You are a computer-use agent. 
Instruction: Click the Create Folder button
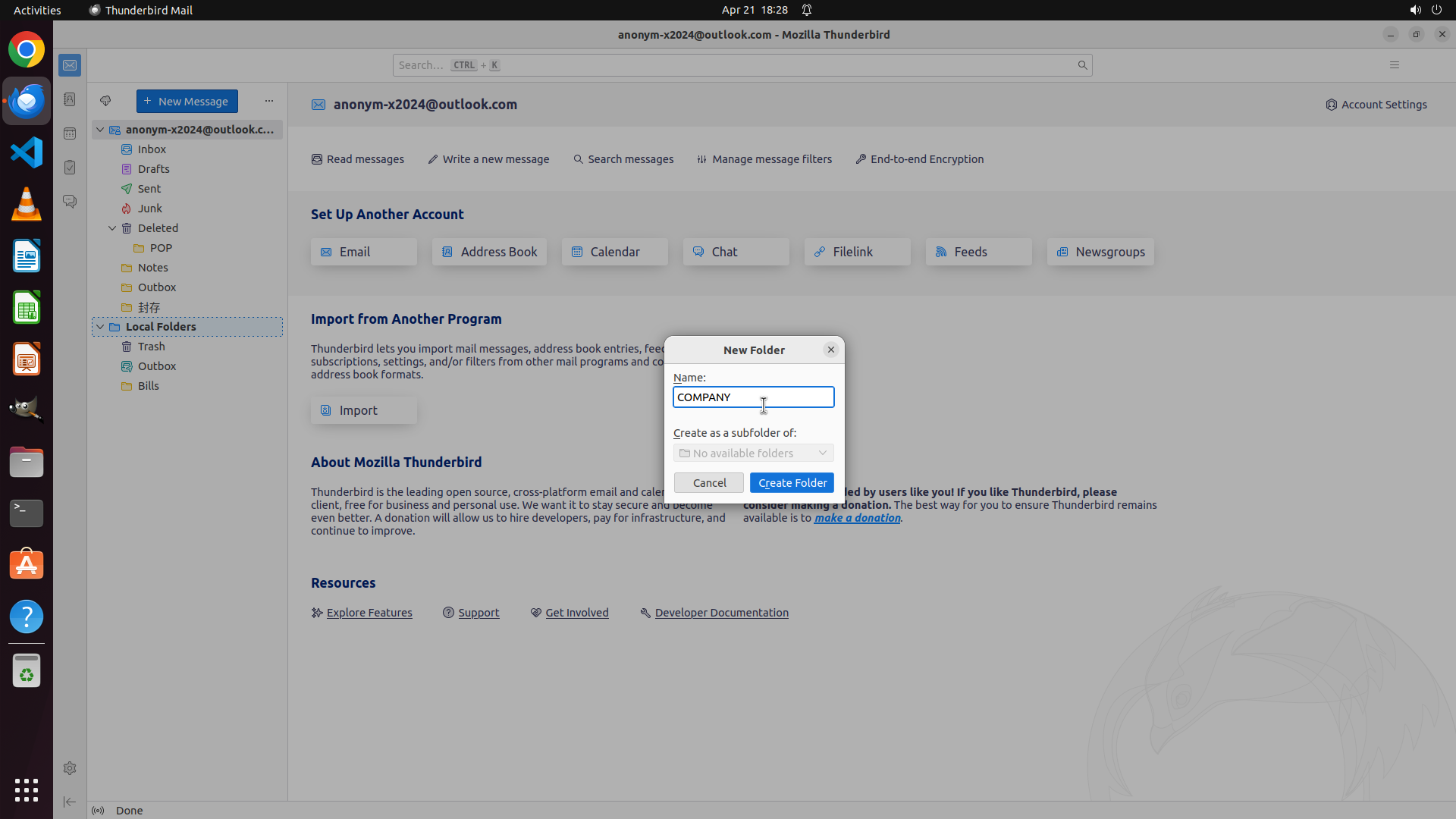(792, 483)
